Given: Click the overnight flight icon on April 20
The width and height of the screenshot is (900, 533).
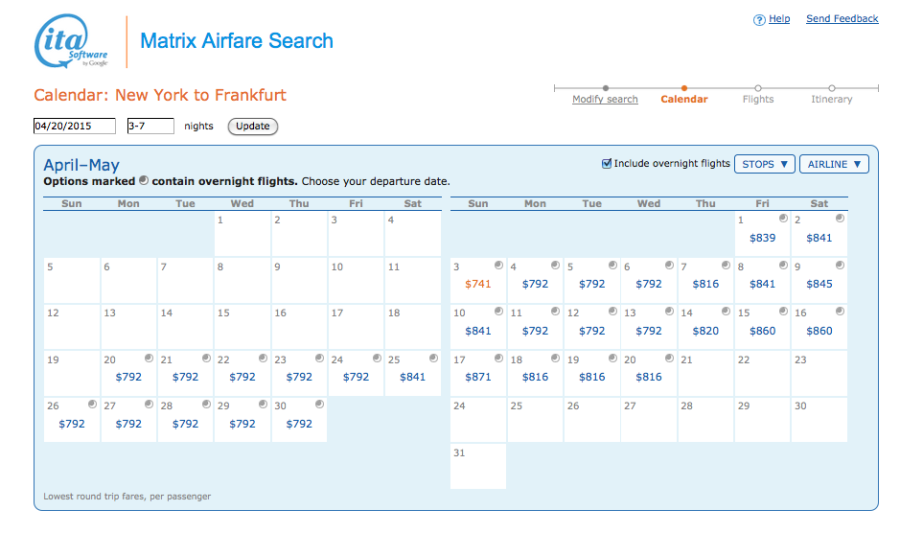Looking at the screenshot, I should pyautogui.click(x=148, y=358).
